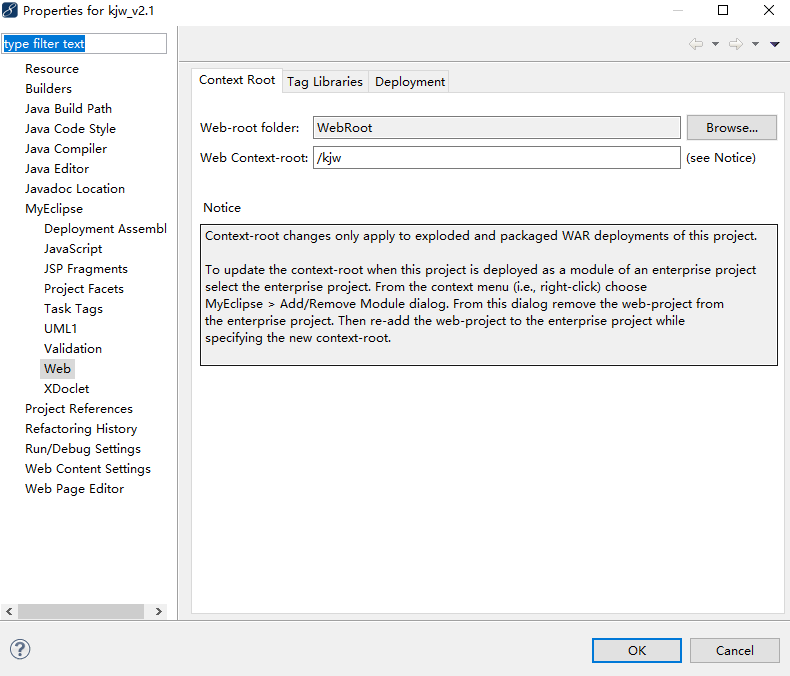Click the Cancel button

735,650
